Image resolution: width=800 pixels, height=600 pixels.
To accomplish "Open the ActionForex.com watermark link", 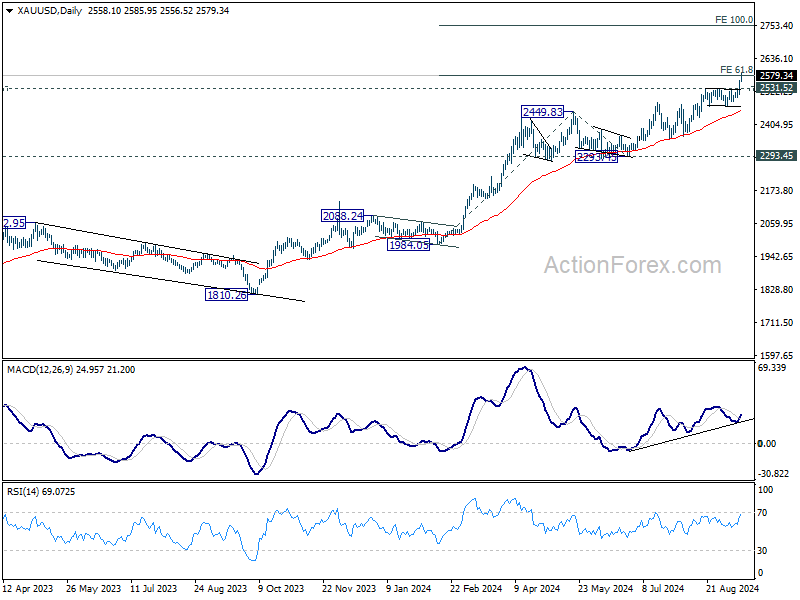I will pyautogui.click(x=631, y=265).
